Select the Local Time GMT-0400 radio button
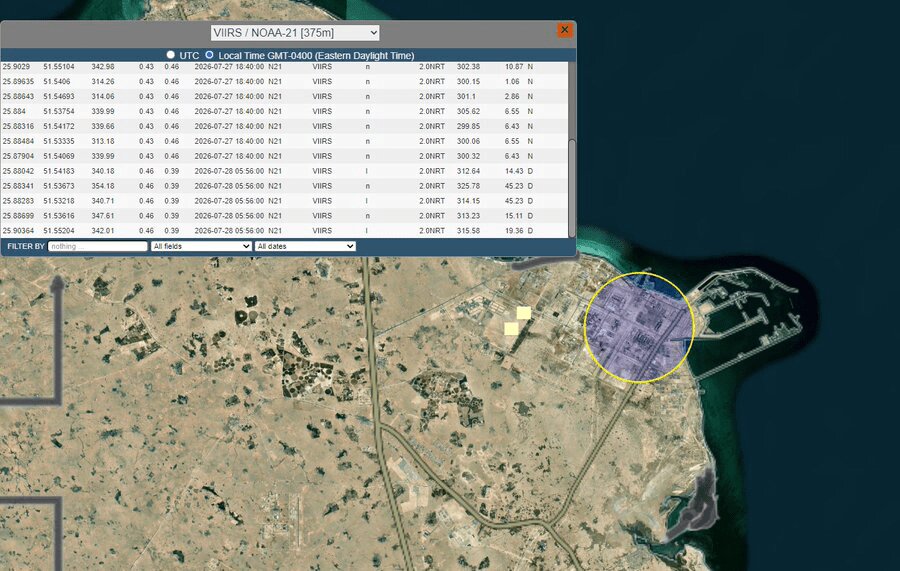Screen dimensions: 900x571 (x=210, y=55)
